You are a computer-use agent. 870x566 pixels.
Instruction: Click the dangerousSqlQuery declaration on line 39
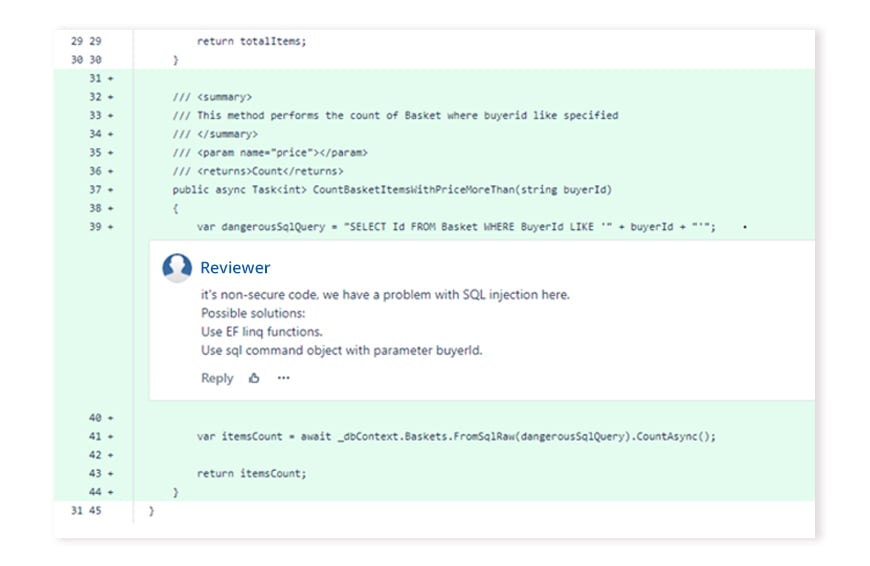(x=456, y=227)
